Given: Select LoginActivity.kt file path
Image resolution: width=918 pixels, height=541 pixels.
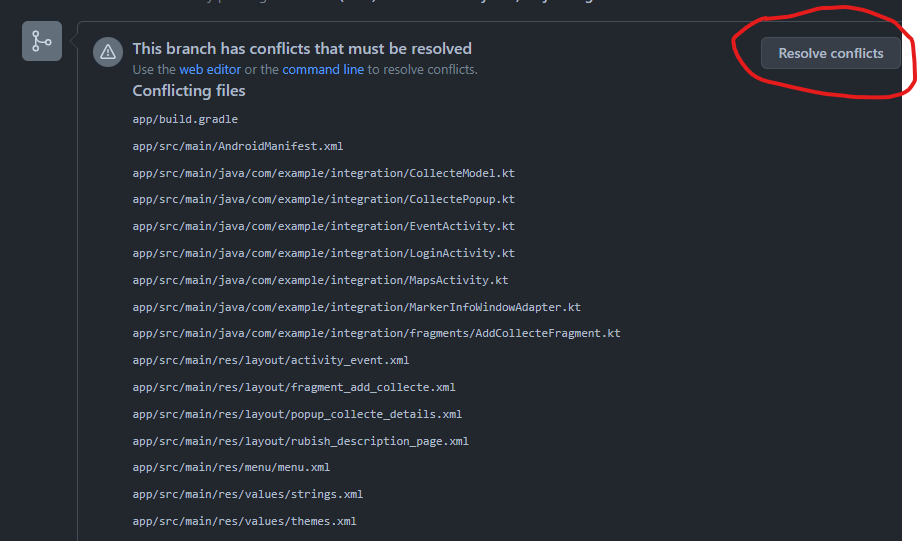Looking at the screenshot, I should [324, 253].
